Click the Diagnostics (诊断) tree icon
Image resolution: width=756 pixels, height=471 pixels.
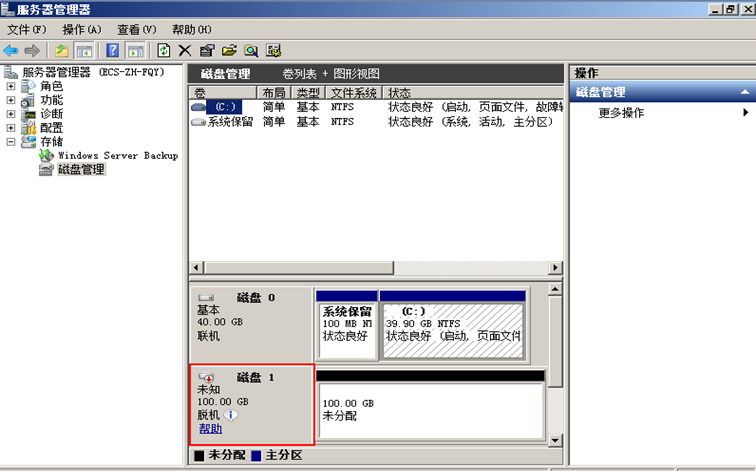pyautogui.click(x=28, y=114)
